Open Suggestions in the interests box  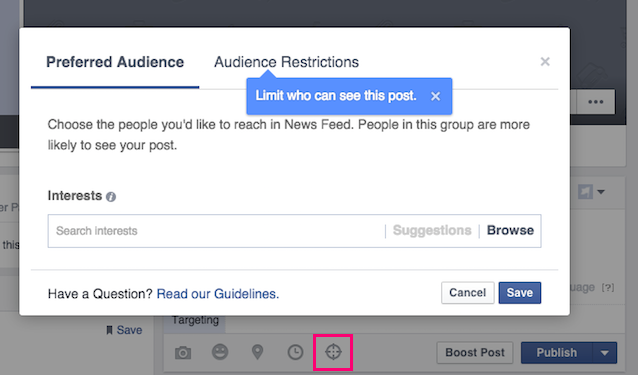(432, 230)
